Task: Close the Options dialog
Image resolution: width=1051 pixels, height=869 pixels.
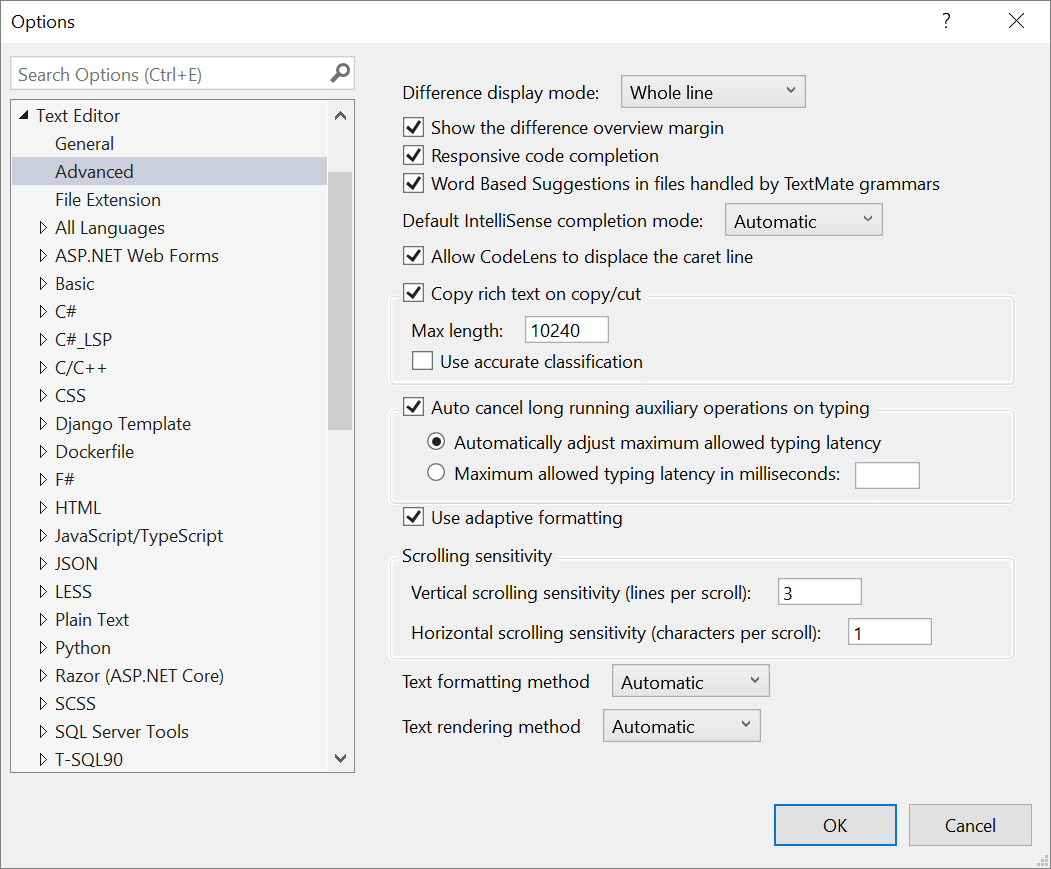Action: pyautogui.click(x=1016, y=21)
